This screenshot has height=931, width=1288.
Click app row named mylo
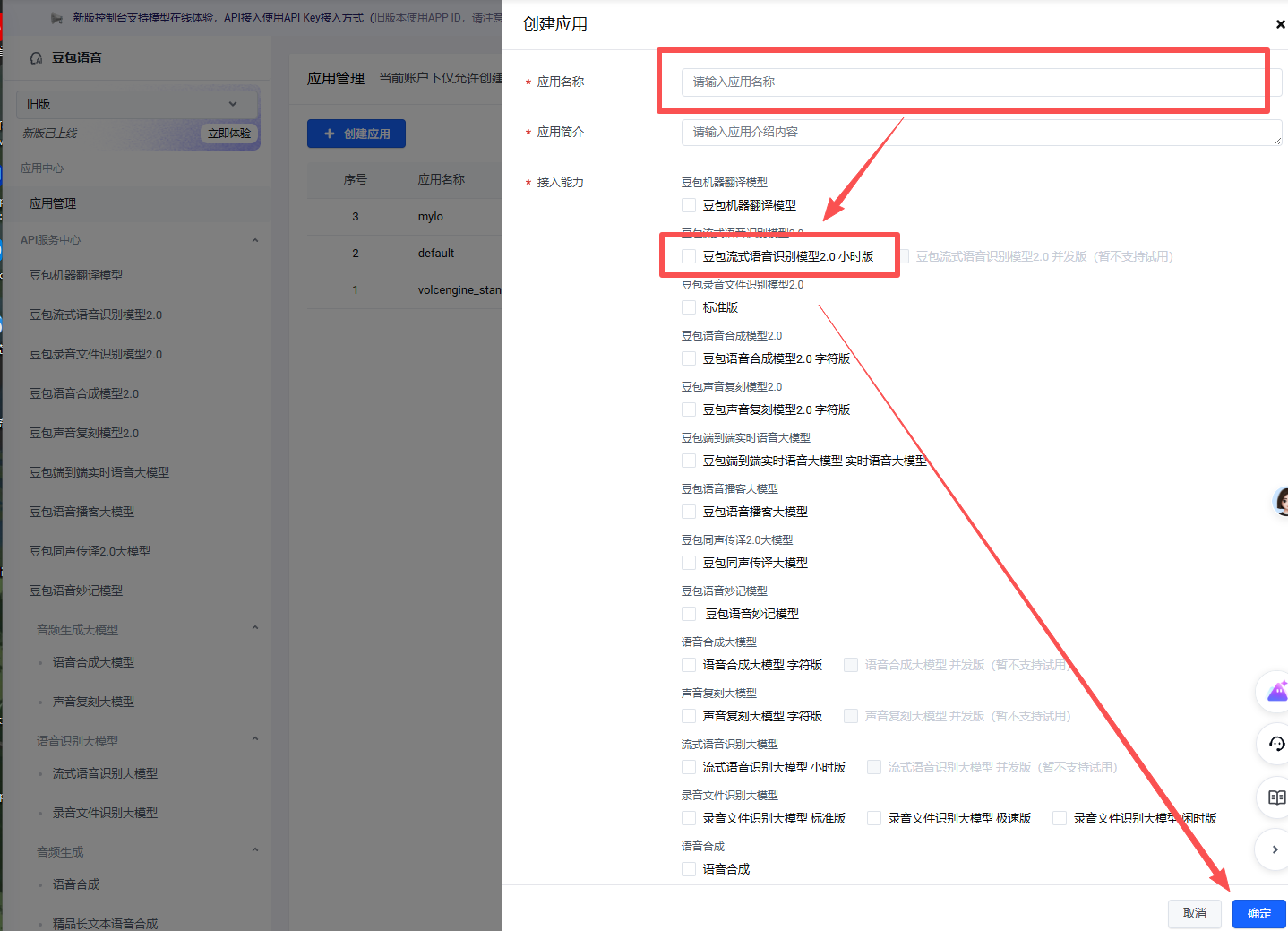coord(405,217)
